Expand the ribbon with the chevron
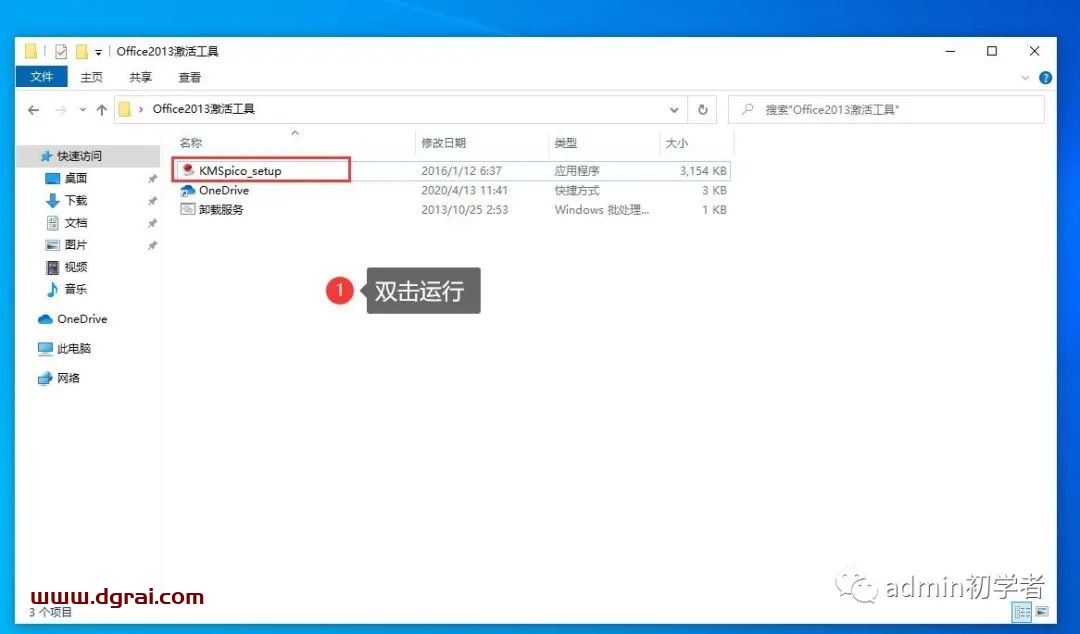 pyautogui.click(x=1025, y=77)
